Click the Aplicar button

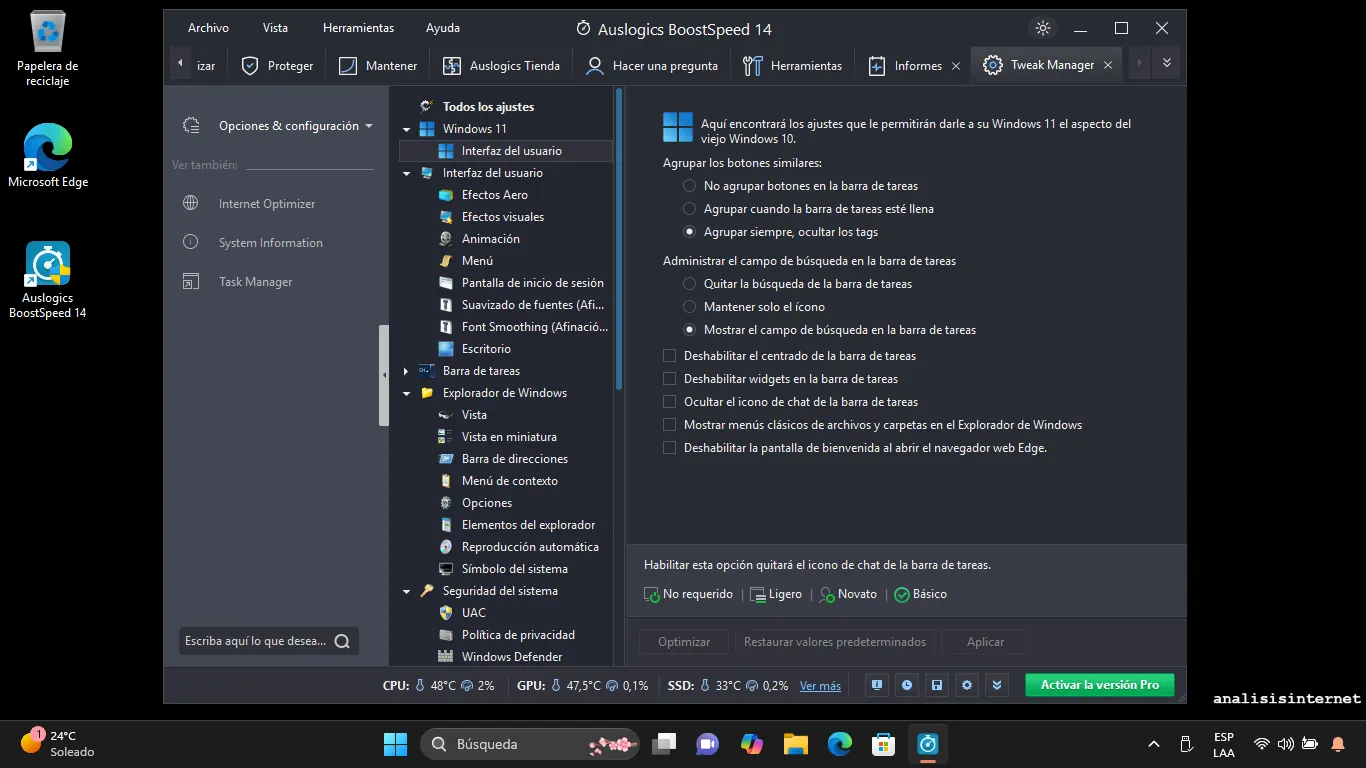[x=985, y=642]
